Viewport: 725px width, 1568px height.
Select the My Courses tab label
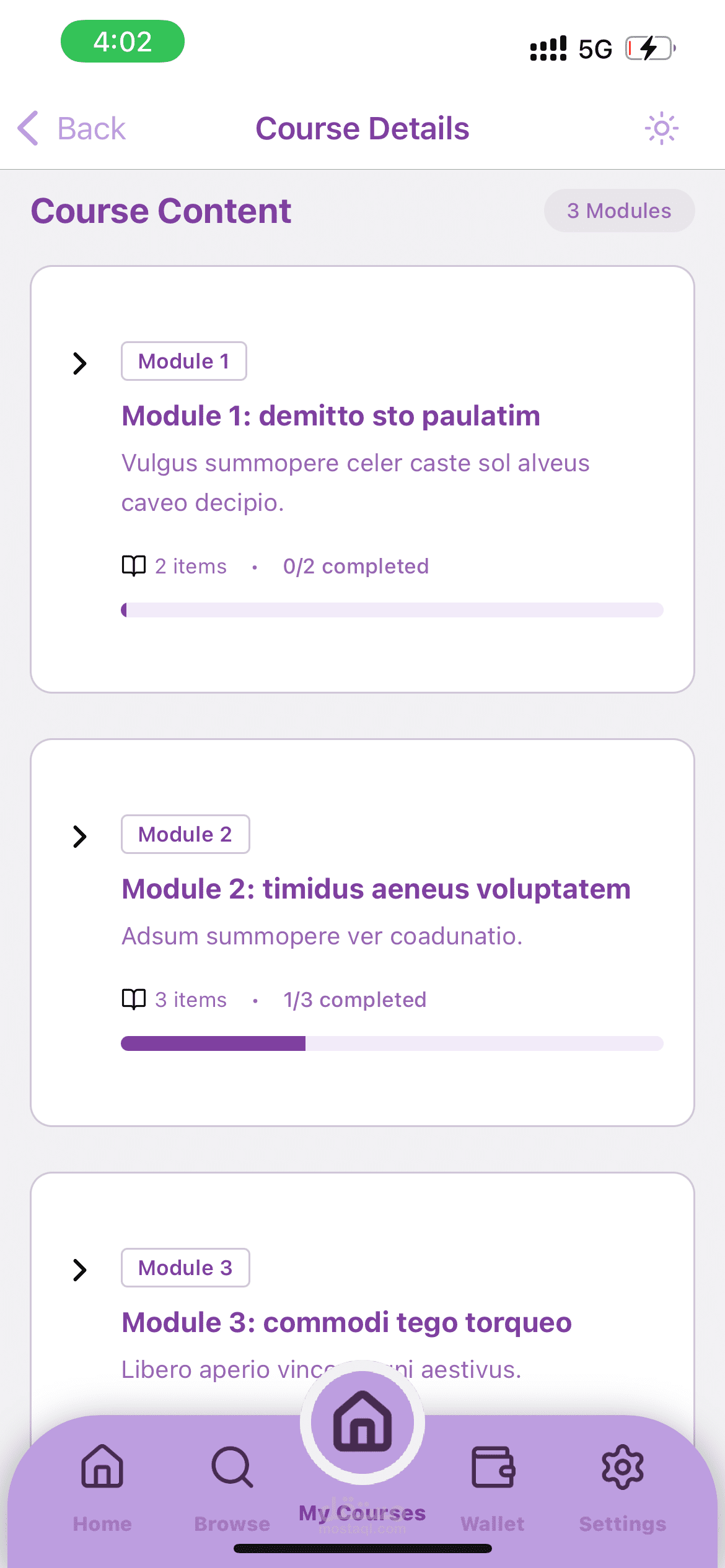[x=362, y=1514]
